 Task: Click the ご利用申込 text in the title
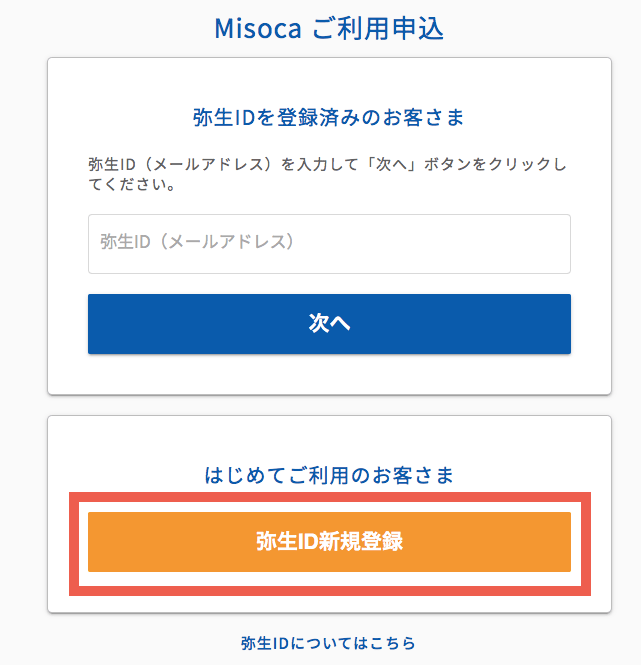point(378,28)
